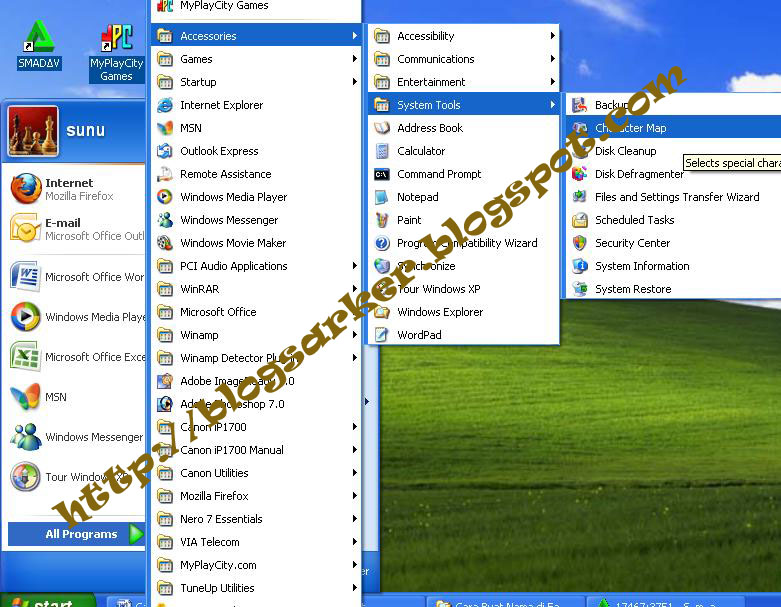Click the All Programs button
This screenshot has width=781, height=607.
coord(76,534)
